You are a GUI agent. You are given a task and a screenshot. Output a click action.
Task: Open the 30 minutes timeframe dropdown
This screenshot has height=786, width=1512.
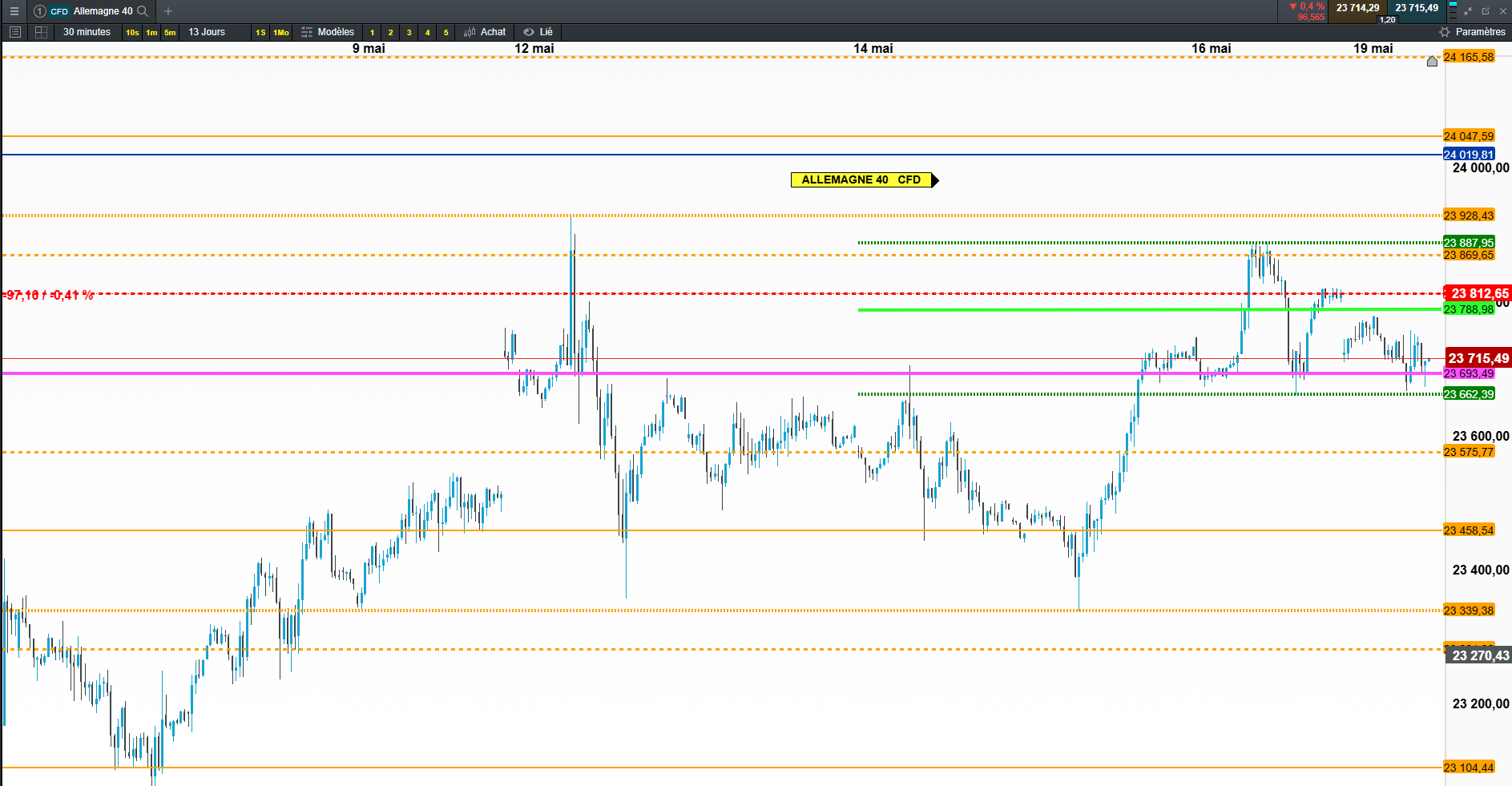tap(87, 32)
